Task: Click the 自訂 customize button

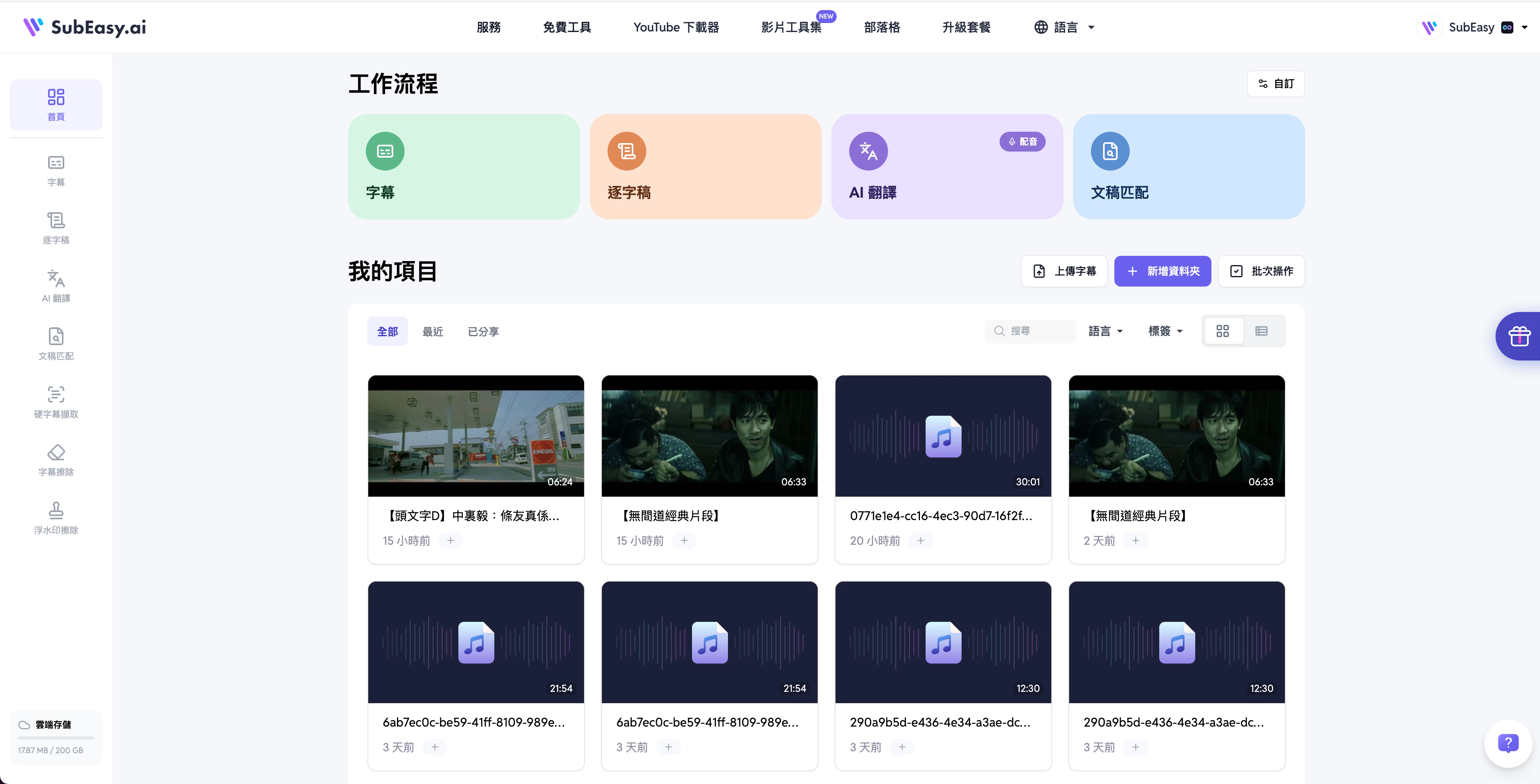Action: tap(1276, 84)
